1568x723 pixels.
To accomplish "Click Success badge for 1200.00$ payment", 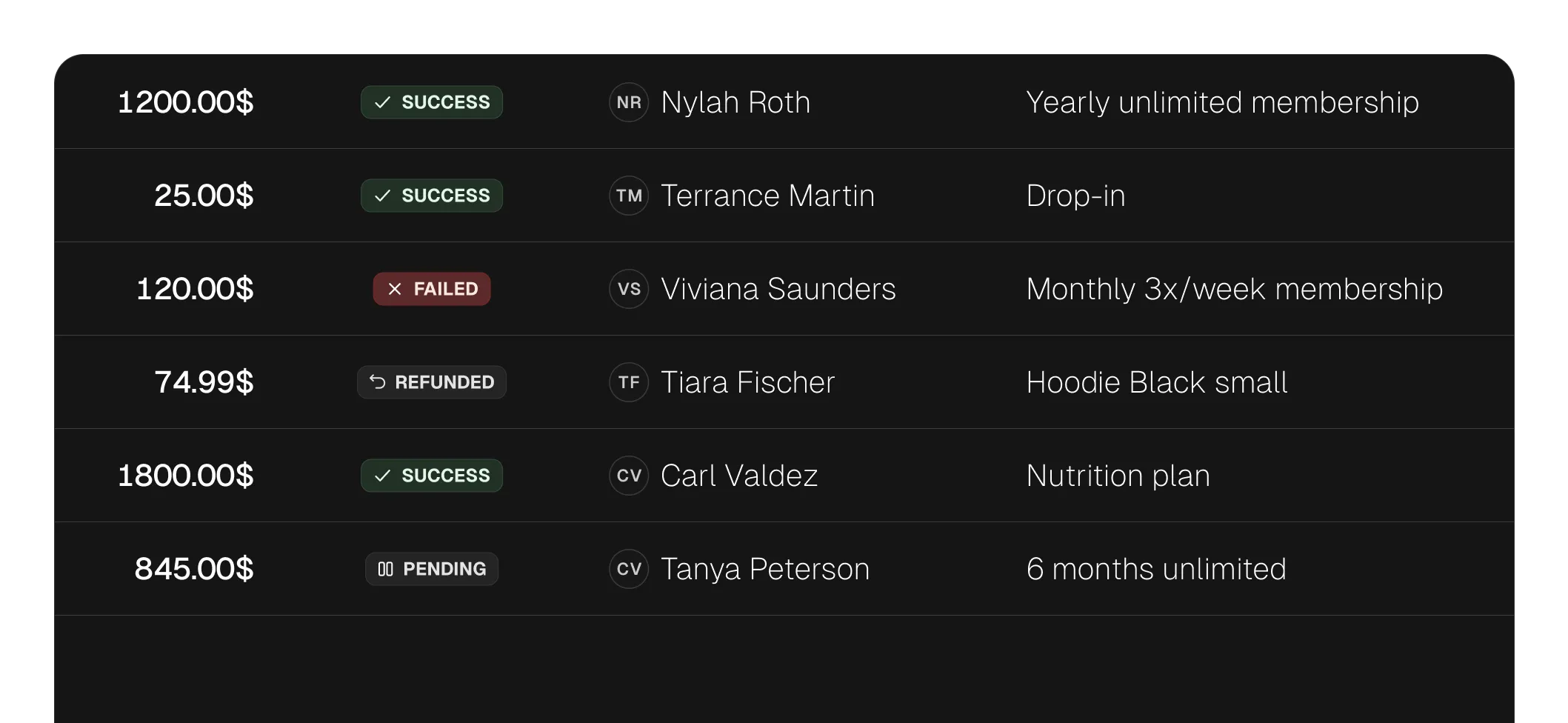I will pos(432,102).
